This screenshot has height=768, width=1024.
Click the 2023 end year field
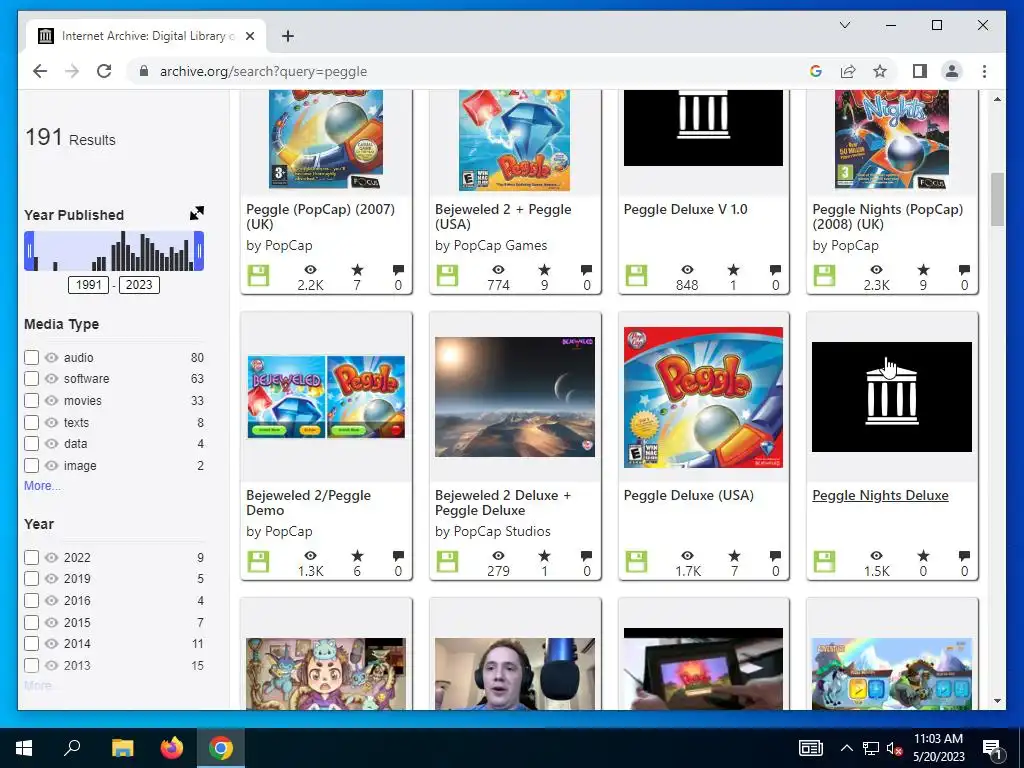tap(139, 285)
